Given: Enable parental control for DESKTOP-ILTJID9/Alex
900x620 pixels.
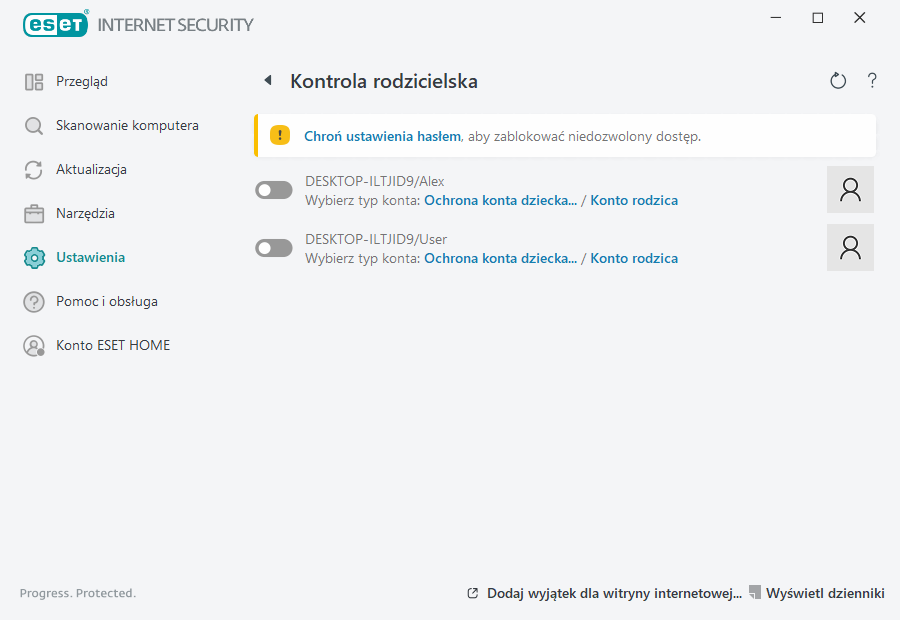Looking at the screenshot, I should [x=273, y=189].
